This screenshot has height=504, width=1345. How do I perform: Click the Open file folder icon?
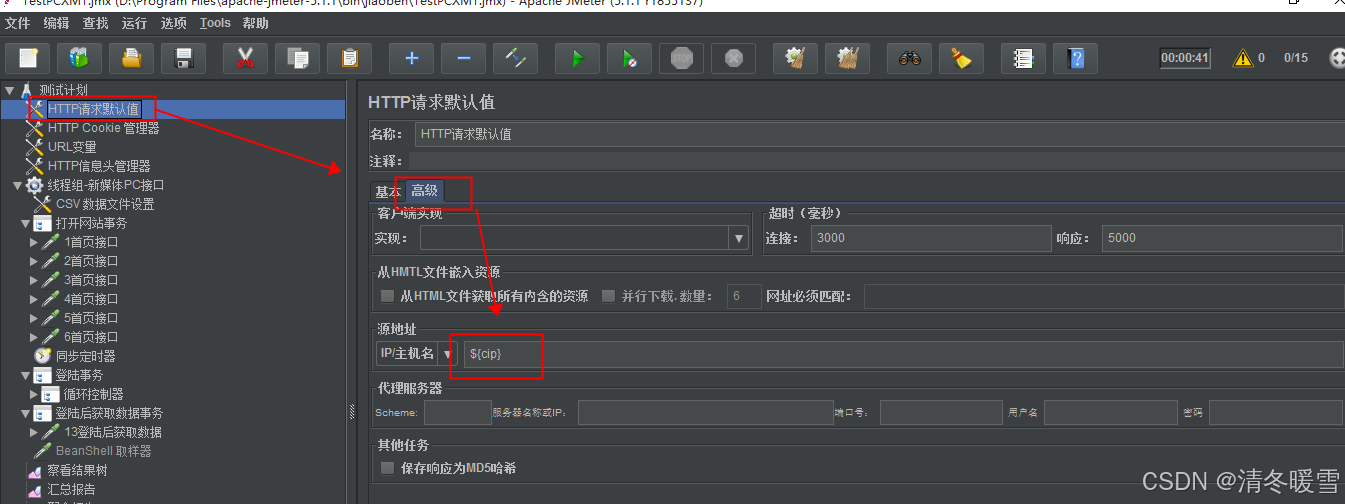point(131,58)
